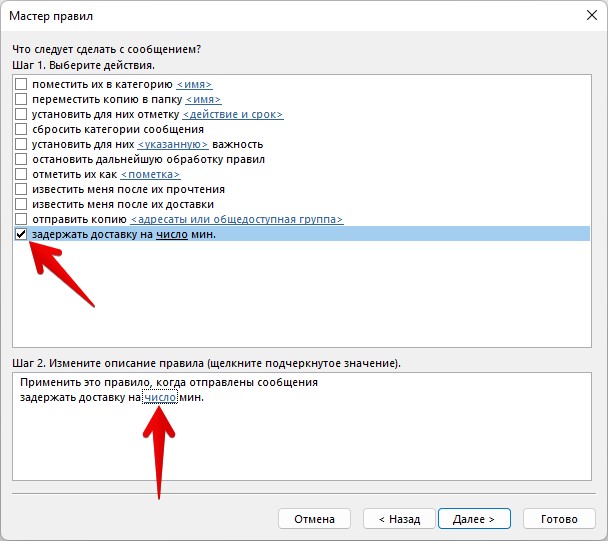This screenshot has height=541, width=608.
Task: Check 'известить меня после их доставки' checkbox
Action: coord(21,204)
